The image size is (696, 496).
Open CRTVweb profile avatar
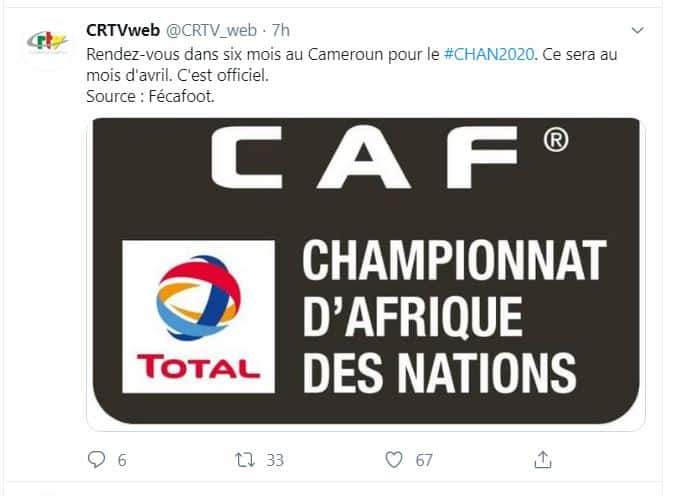tap(47, 44)
